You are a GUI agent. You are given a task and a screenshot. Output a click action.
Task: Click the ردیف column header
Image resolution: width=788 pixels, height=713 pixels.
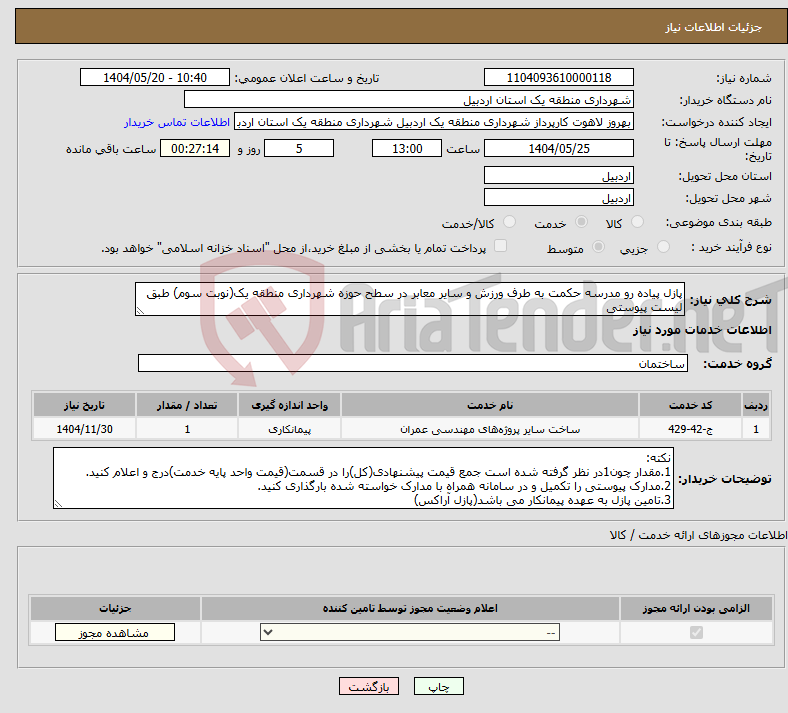(x=756, y=405)
